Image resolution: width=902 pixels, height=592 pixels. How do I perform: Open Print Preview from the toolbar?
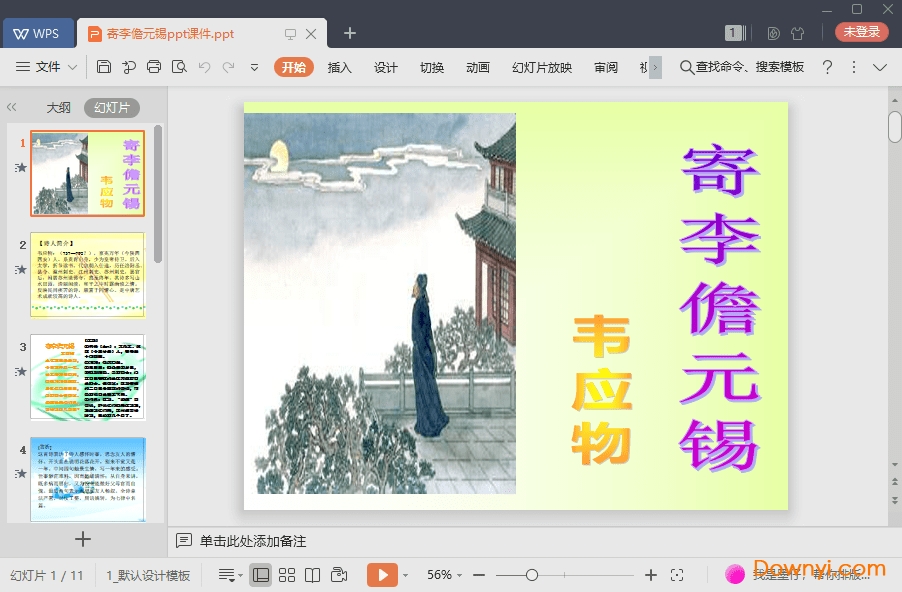(x=180, y=67)
